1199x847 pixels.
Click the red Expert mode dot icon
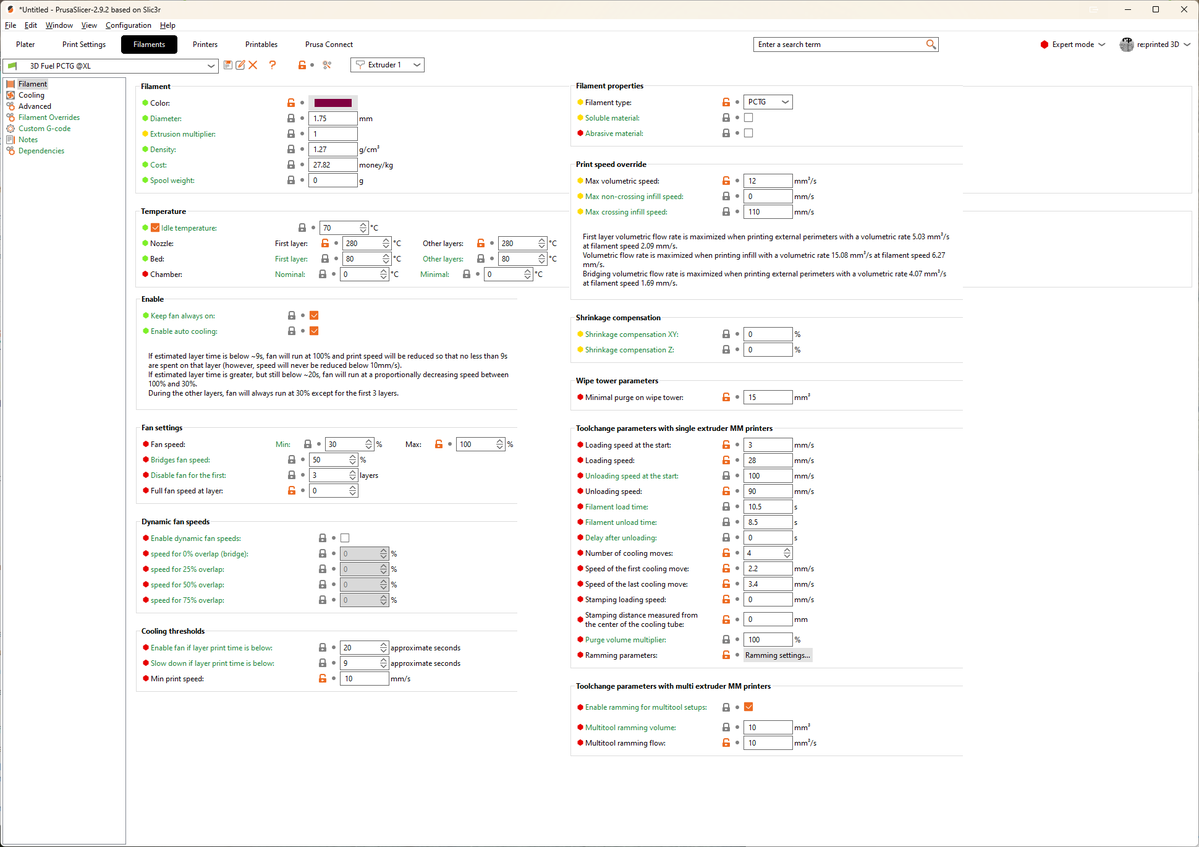[x=1044, y=44]
